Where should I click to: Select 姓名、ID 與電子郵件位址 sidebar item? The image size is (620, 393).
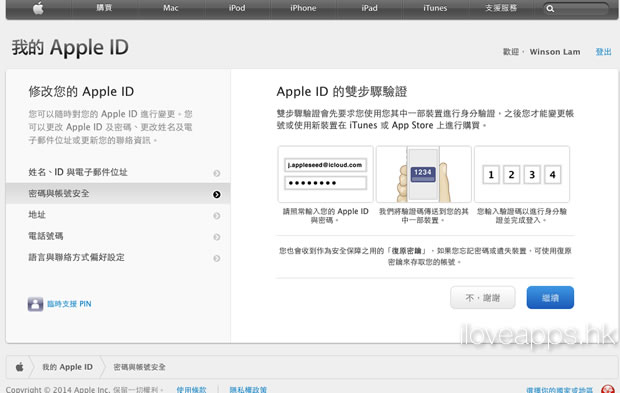pos(118,172)
